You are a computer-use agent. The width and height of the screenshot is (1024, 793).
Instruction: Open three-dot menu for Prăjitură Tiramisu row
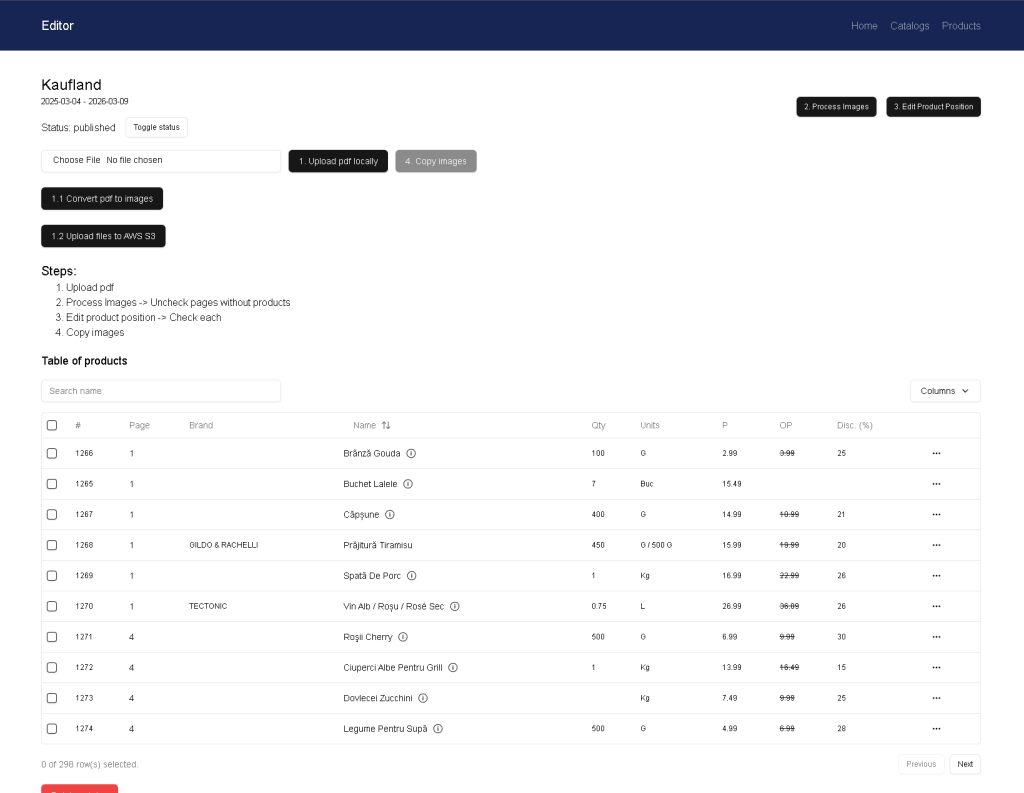tap(936, 545)
